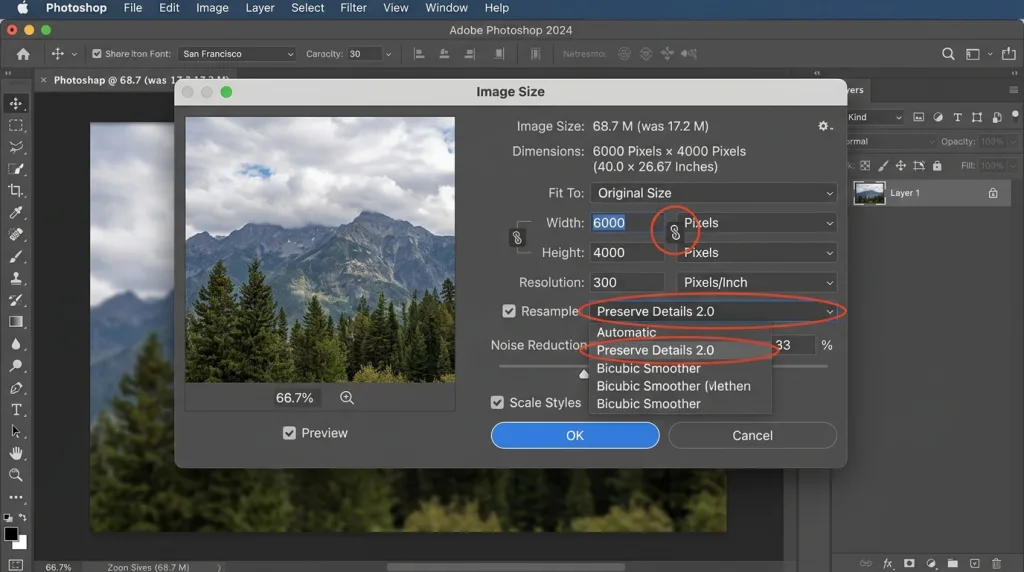
Task: Open the three-dots more tools menu
Action: pos(16,497)
